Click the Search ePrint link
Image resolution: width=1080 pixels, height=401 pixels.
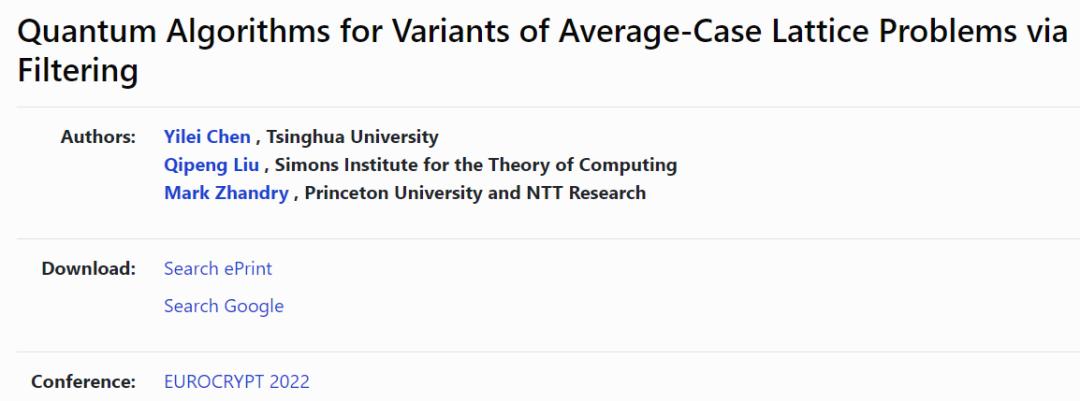coord(218,268)
